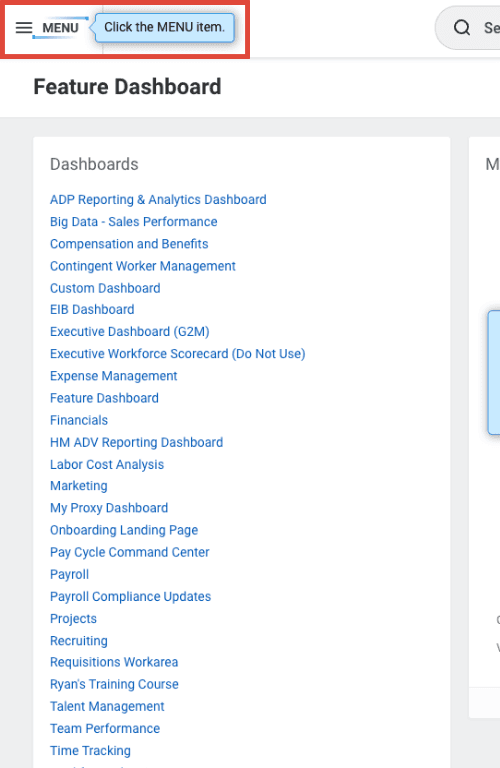Open Time Tracking dashboard link
500x768 pixels.
coord(90,750)
